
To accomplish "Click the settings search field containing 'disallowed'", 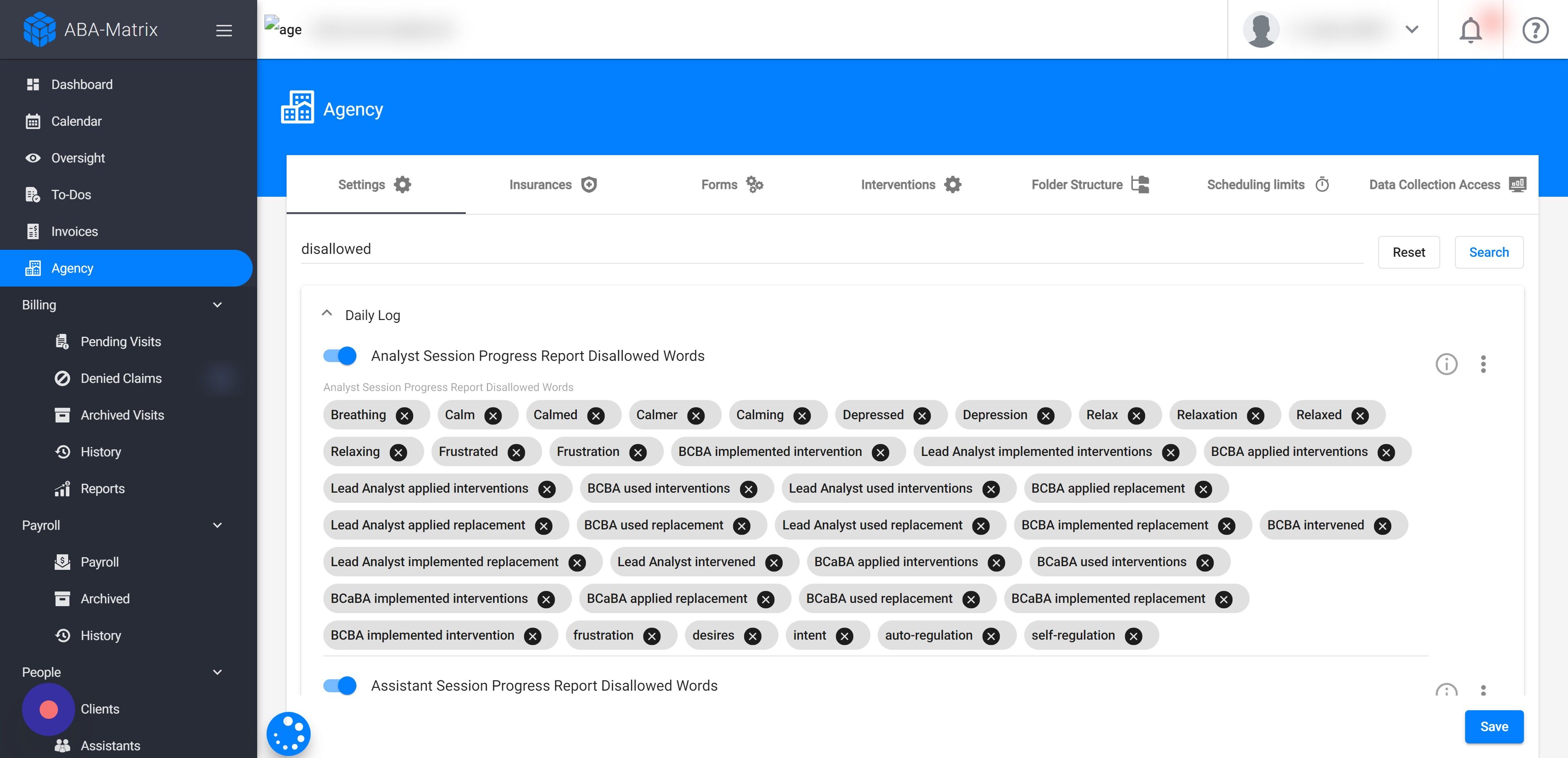I will click(x=831, y=249).
